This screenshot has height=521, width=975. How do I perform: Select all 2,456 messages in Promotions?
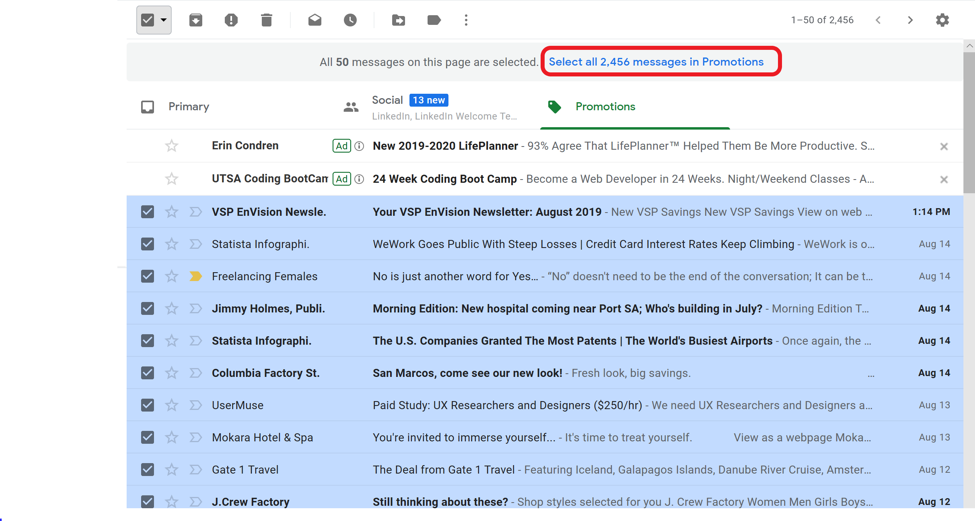click(x=656, y=62)
